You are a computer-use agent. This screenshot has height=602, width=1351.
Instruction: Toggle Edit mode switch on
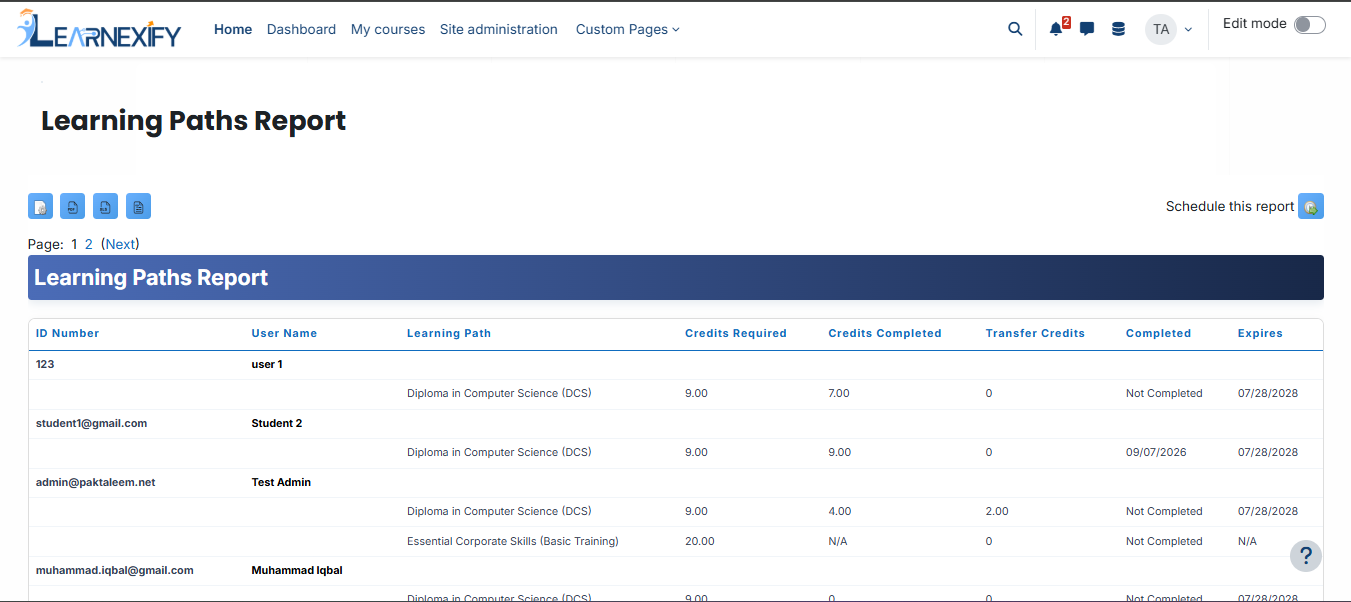(1310, 25)
